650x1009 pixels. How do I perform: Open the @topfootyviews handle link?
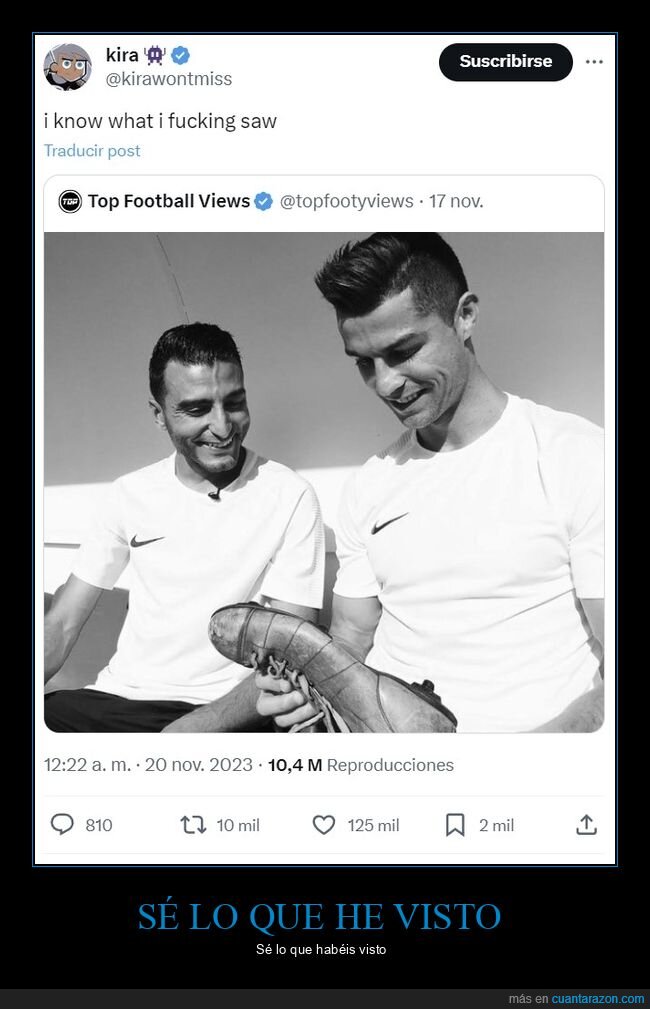[346, 201]
